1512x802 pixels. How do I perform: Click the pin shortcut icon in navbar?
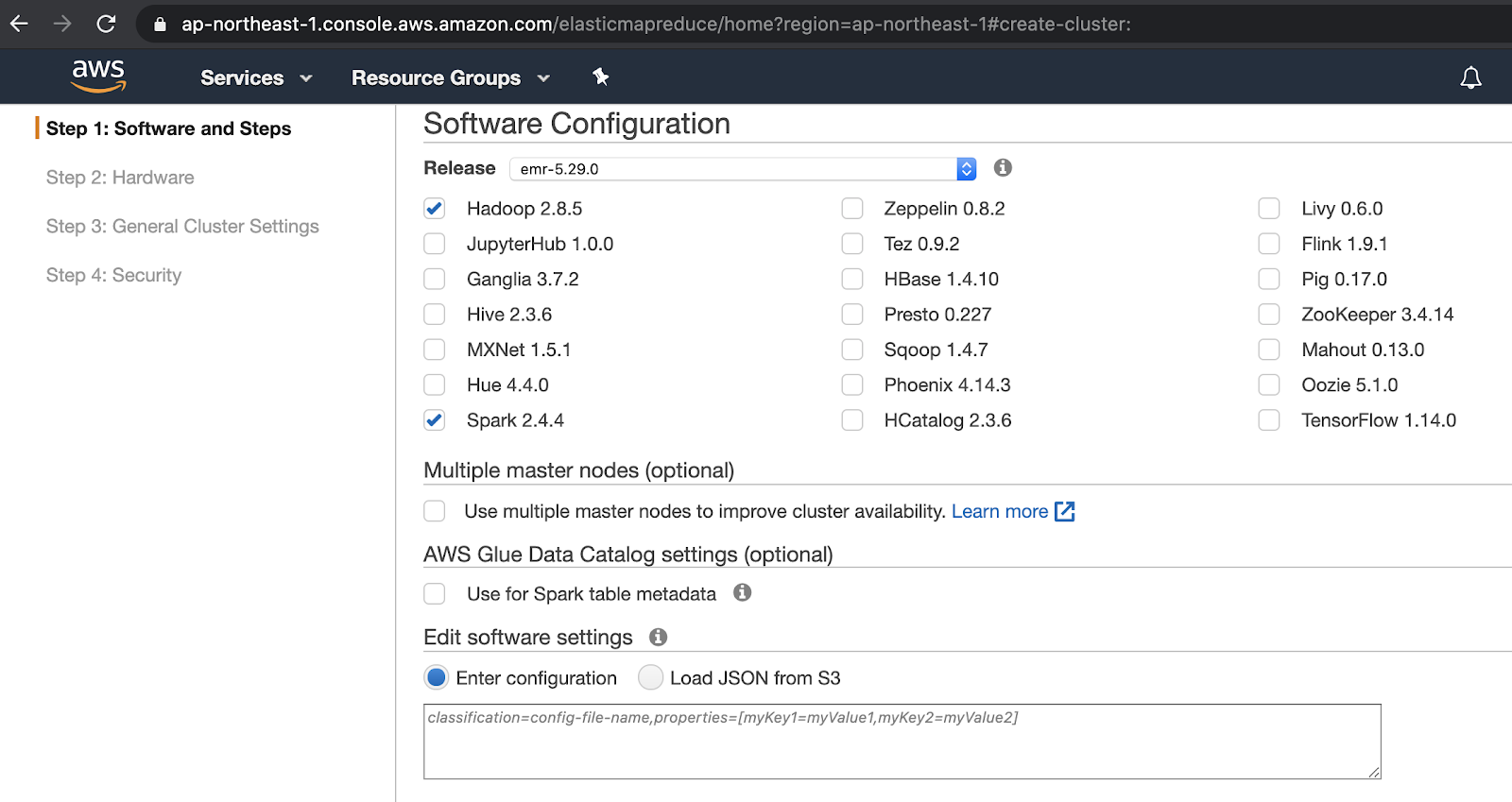pos(600,77)
